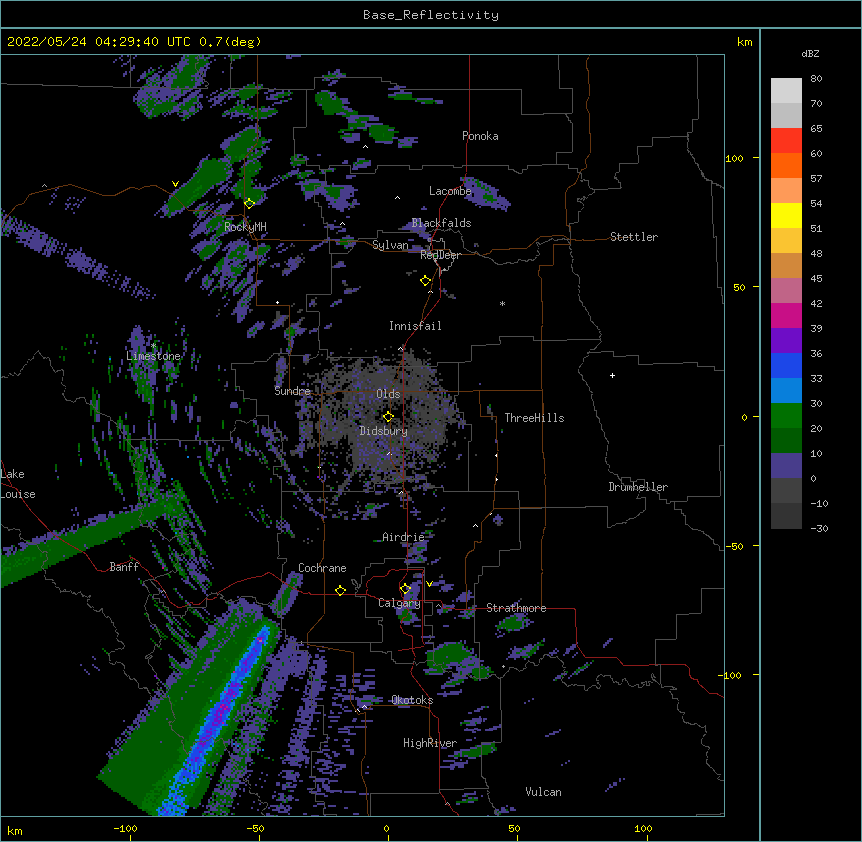862x842 pixels.
Task: Click the Limestone label
Action: [x=153, y=356]
